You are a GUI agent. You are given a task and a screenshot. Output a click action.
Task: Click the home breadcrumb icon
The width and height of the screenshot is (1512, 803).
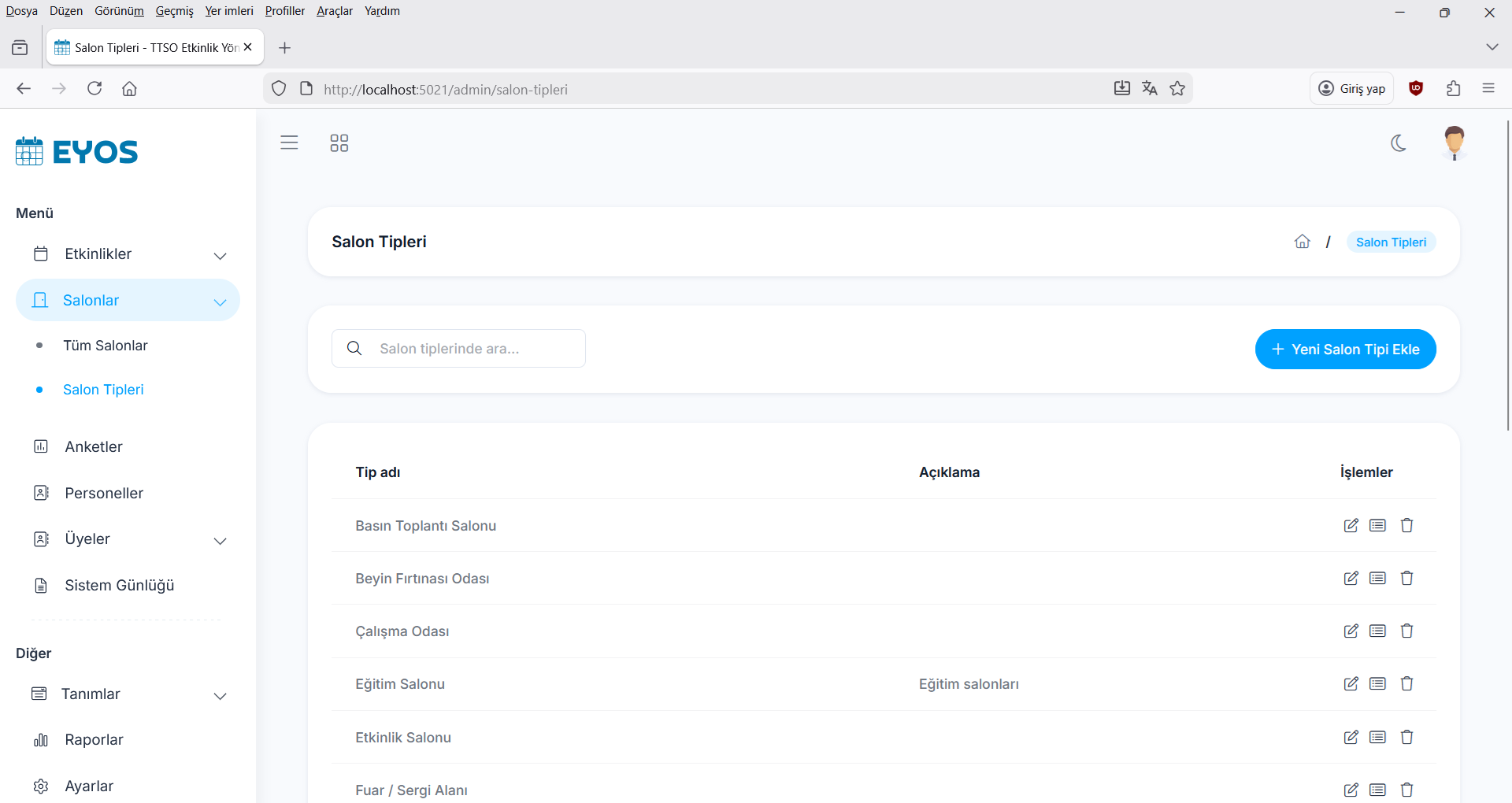point(1302,242)
